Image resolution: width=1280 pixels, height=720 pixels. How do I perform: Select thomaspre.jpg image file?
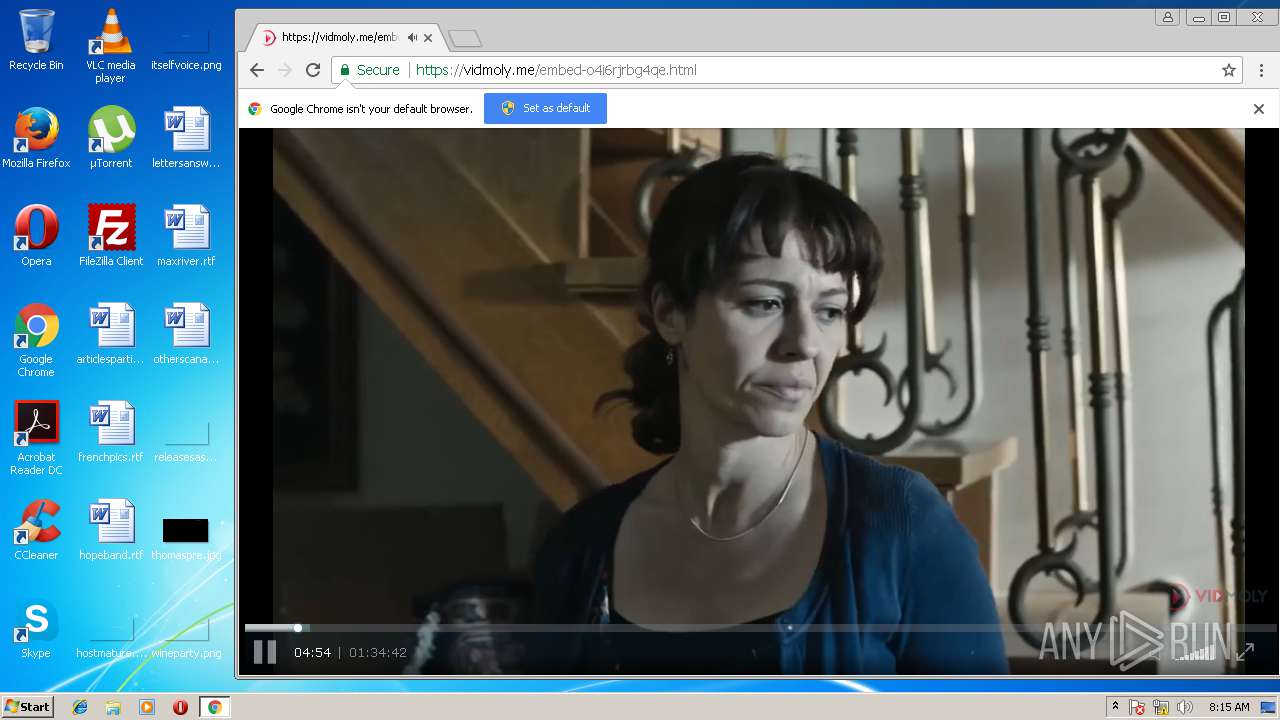click(186, 538)
